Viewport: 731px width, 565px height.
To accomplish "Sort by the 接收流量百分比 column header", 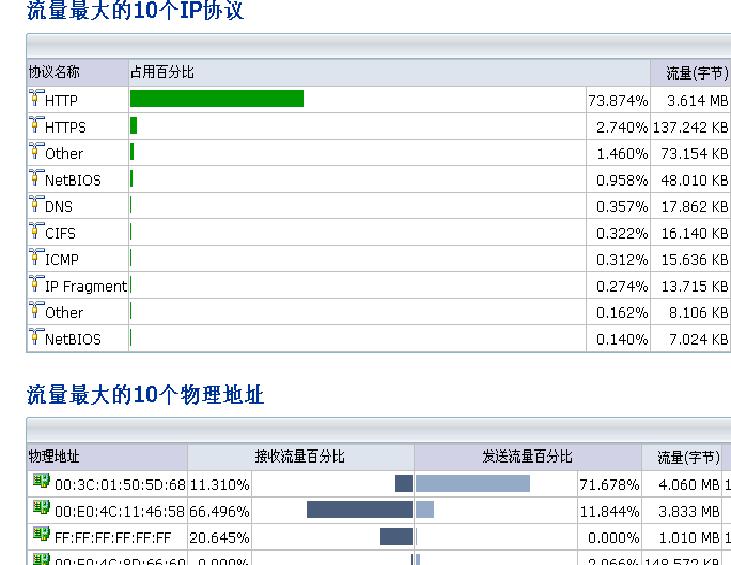I will coord(299,457).
